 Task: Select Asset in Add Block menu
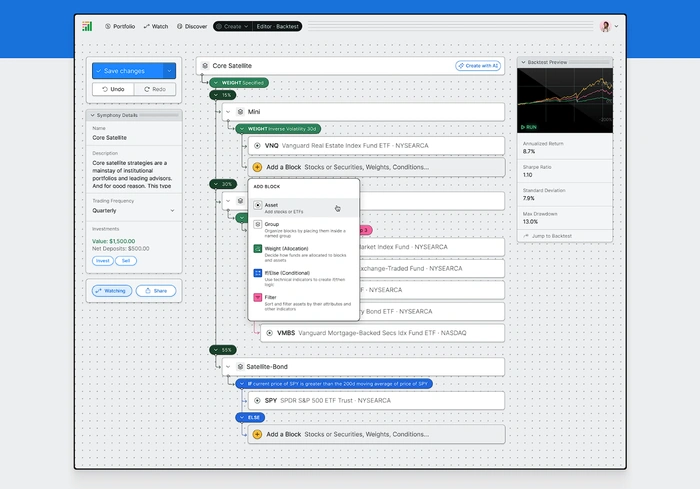(x=304, y=208)
